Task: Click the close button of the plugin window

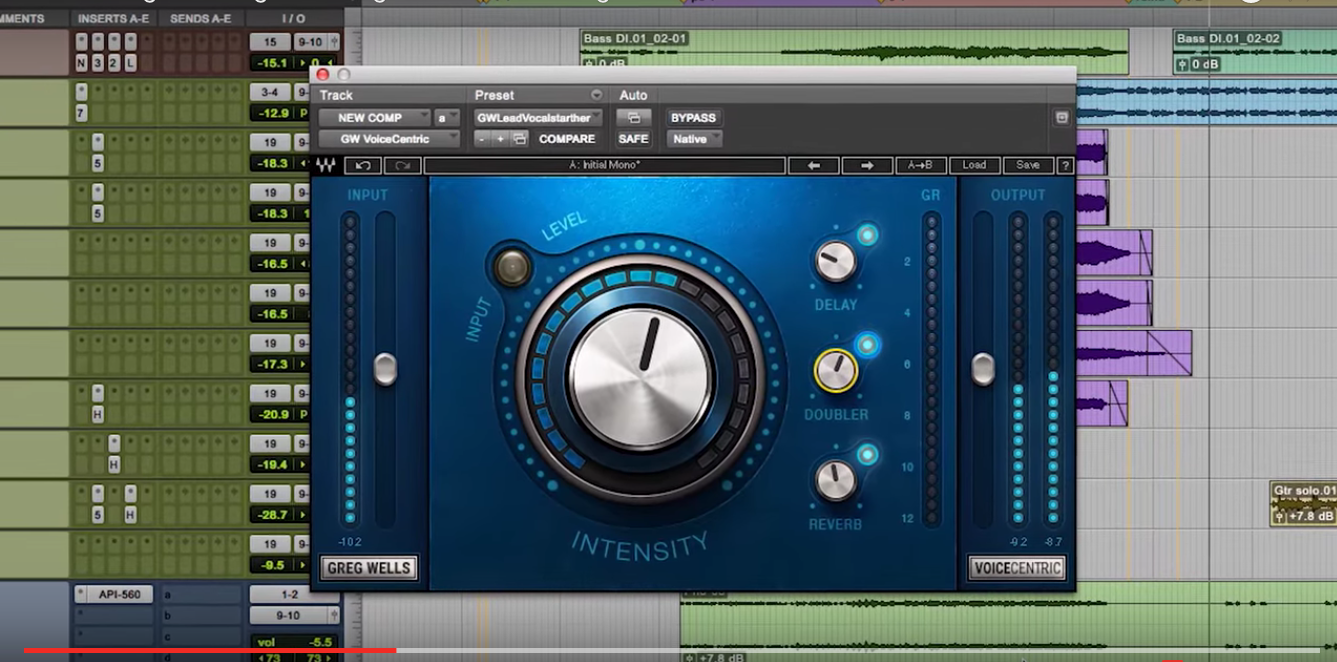Action: [323, 74]
